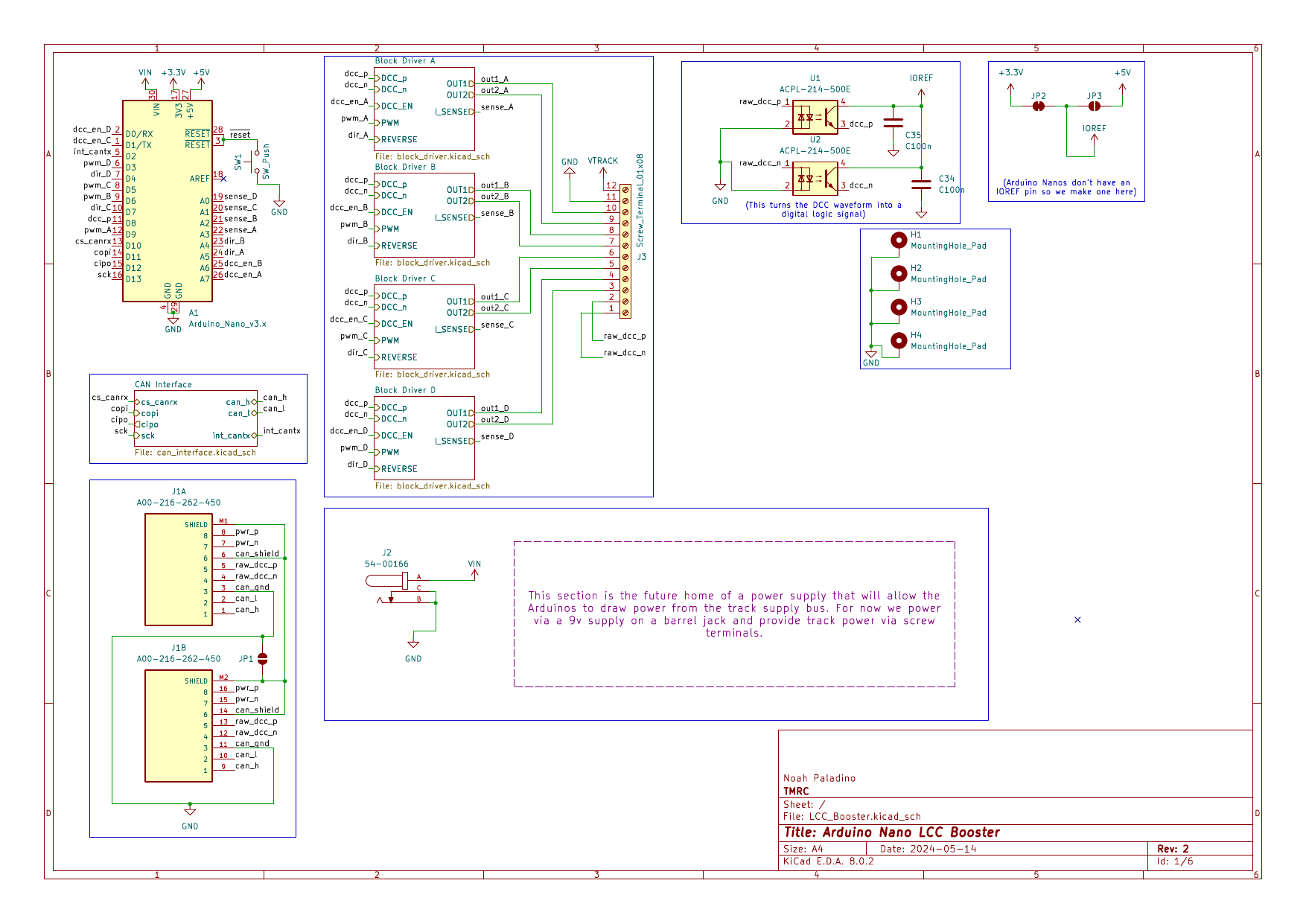Click the 'raw_dcc_n' label at U2 input
This screenshot has width=1306, height=924.
[x=760, y=163]
